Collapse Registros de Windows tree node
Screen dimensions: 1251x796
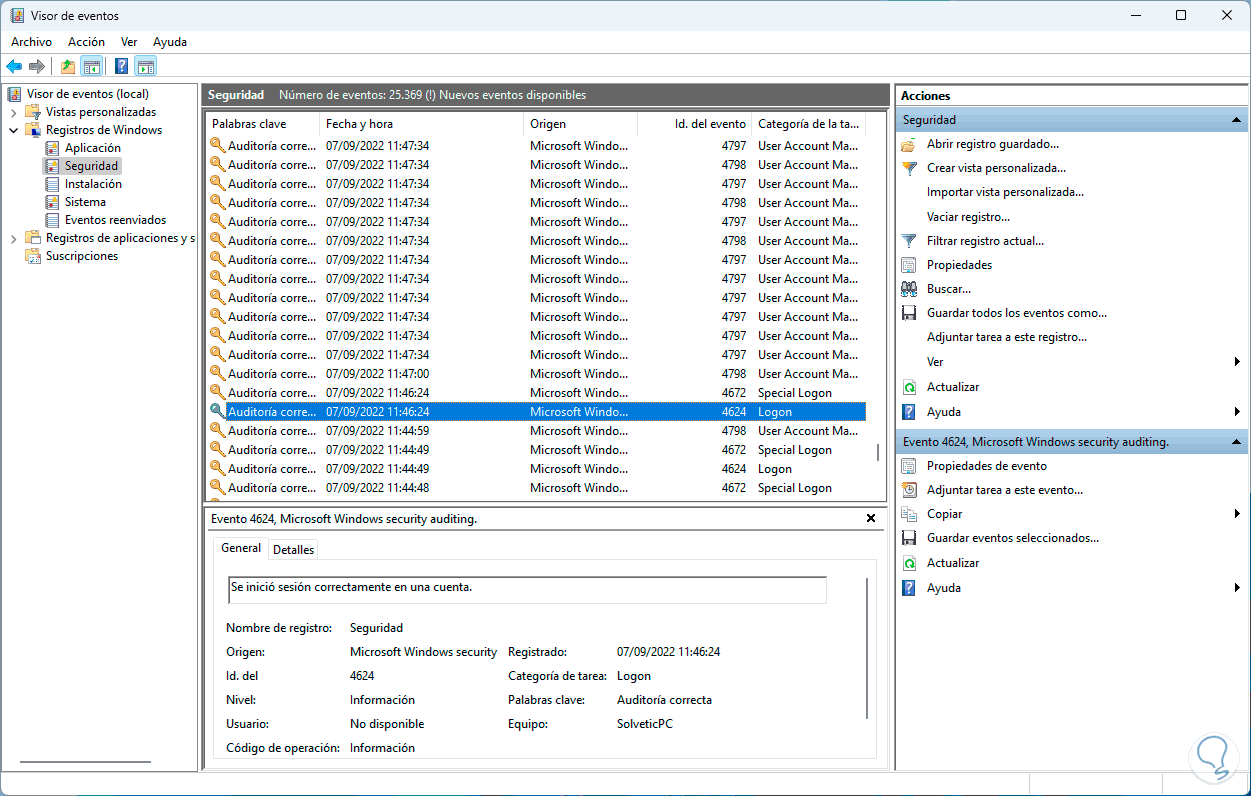(13, 130)
